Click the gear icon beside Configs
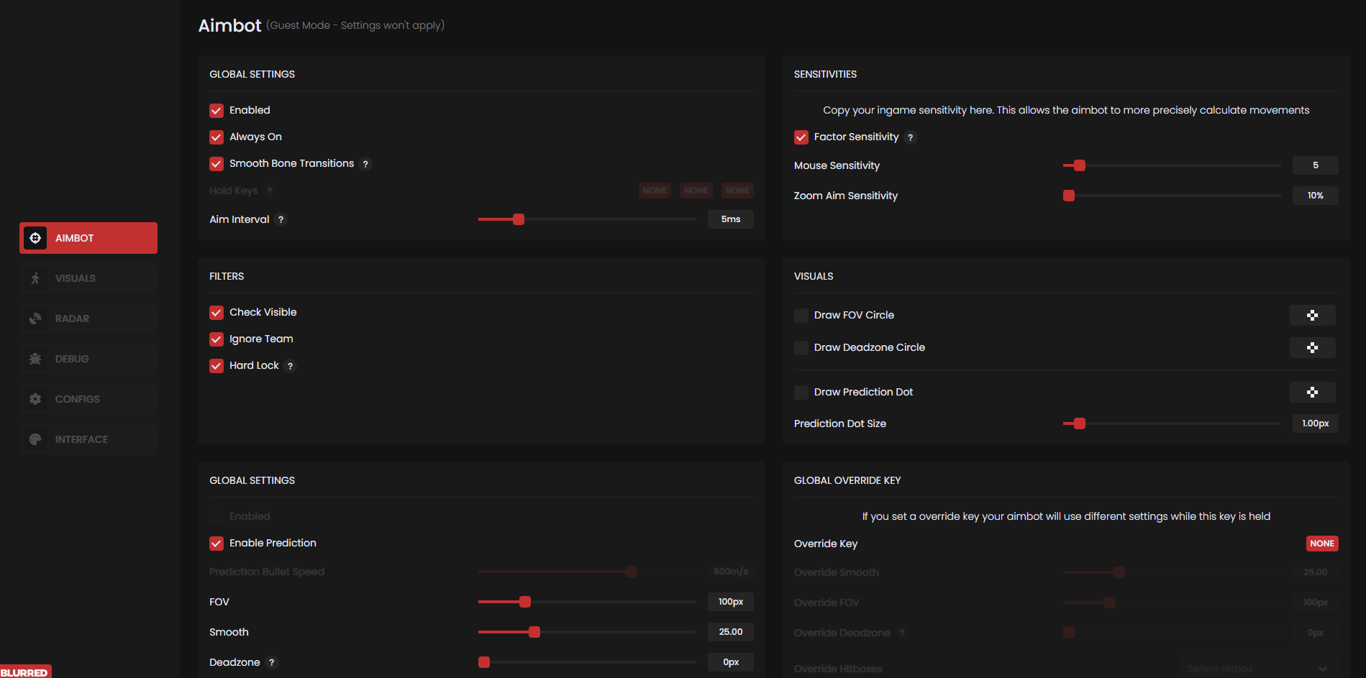This screenshot has height=678, width=1366. (35, 399)
